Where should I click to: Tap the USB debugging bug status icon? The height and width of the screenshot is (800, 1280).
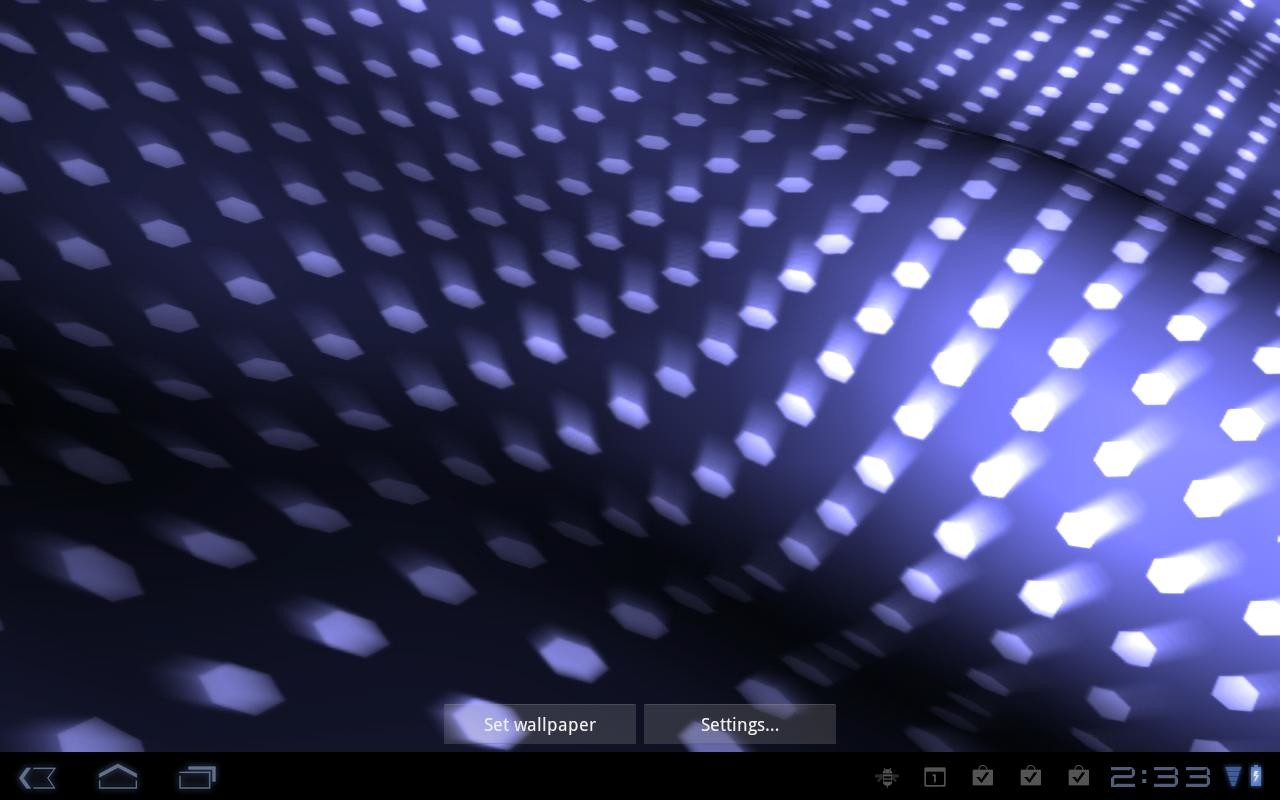pyautogui.click(x=888, y=778)
